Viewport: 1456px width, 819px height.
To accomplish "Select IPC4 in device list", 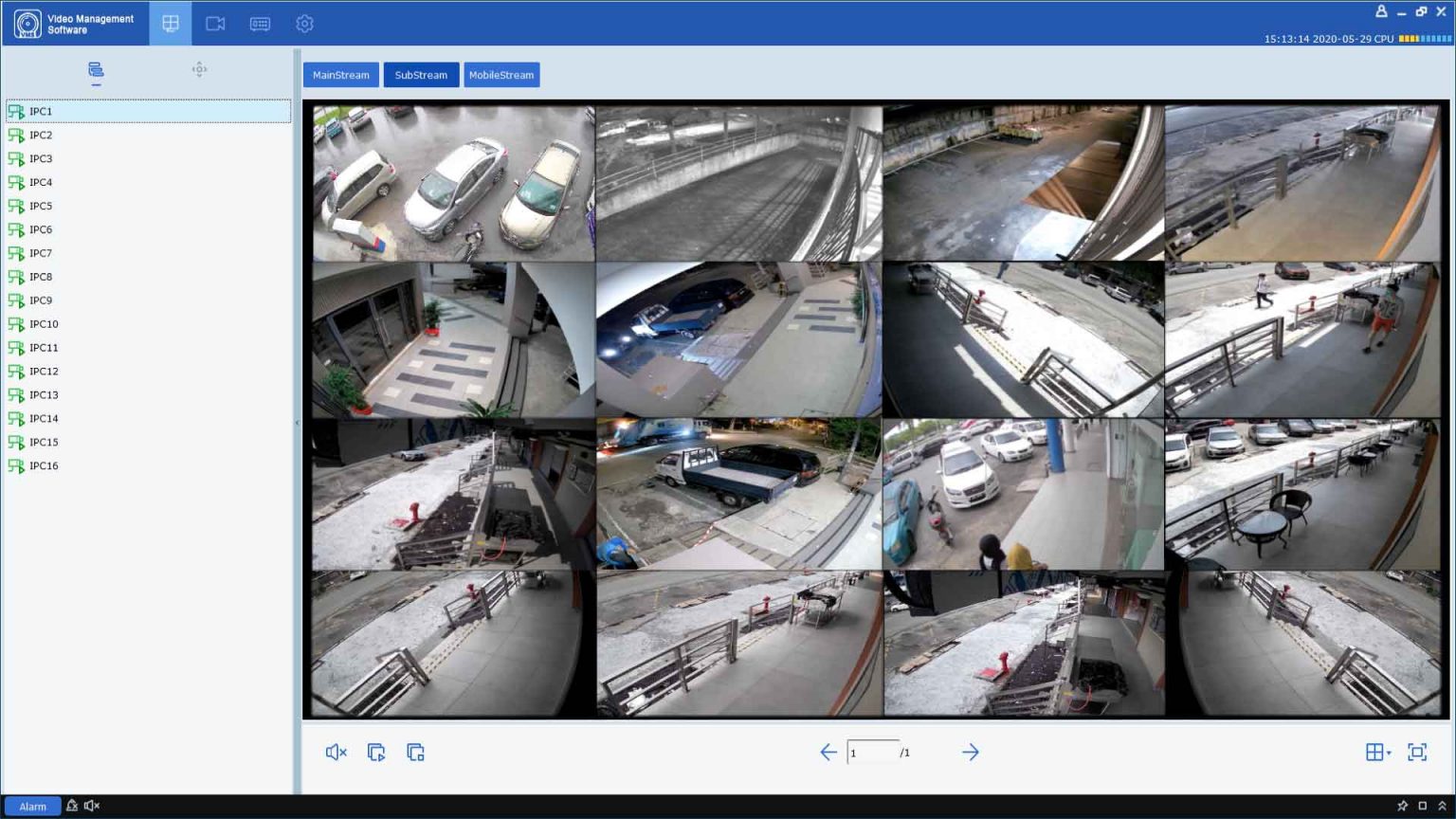I will tap(149, 182).
